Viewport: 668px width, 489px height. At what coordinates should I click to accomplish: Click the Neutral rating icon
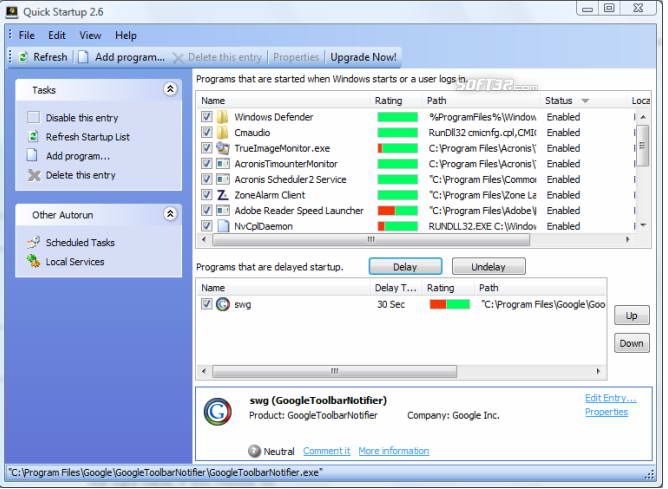click(x=254, y=451)
